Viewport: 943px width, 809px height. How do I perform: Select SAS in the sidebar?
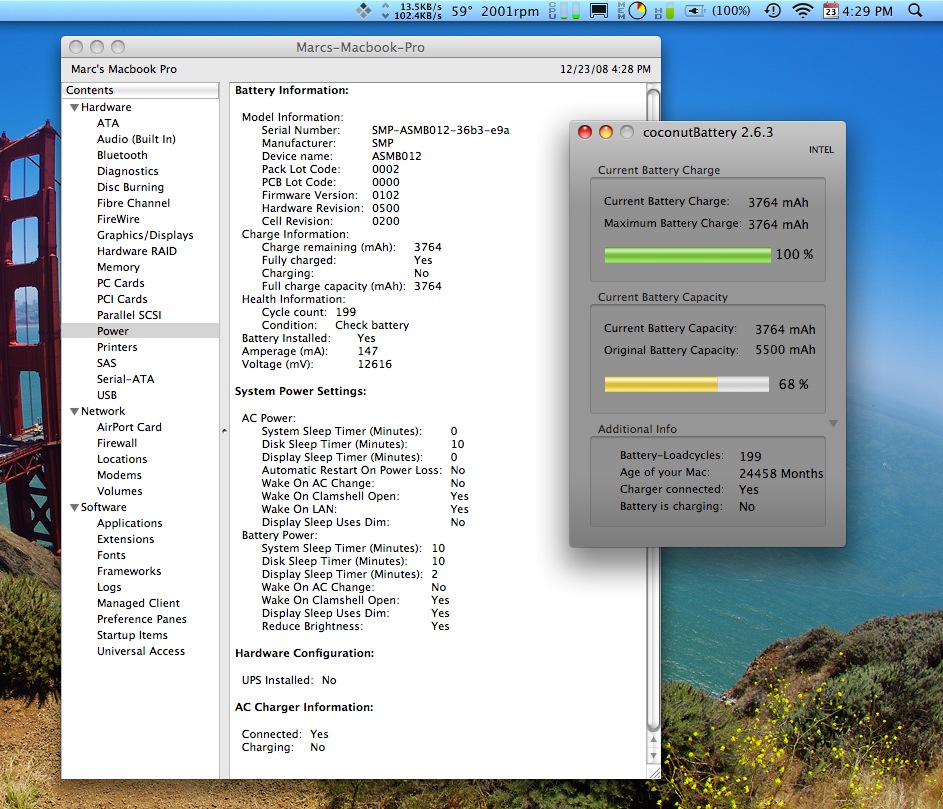(x=107, y=363)
